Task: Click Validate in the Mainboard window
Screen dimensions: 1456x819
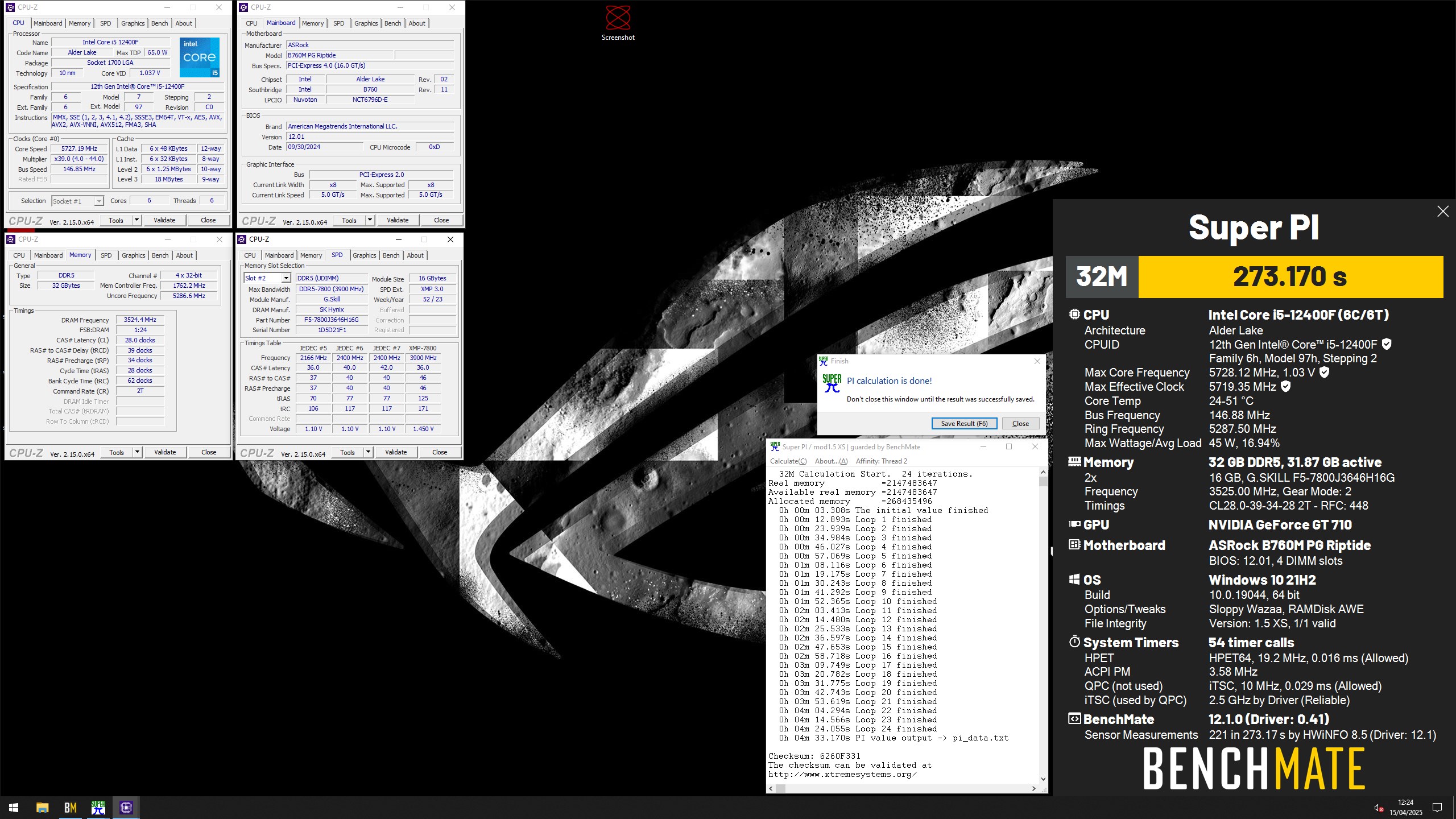Action: [x=398, y=220]
